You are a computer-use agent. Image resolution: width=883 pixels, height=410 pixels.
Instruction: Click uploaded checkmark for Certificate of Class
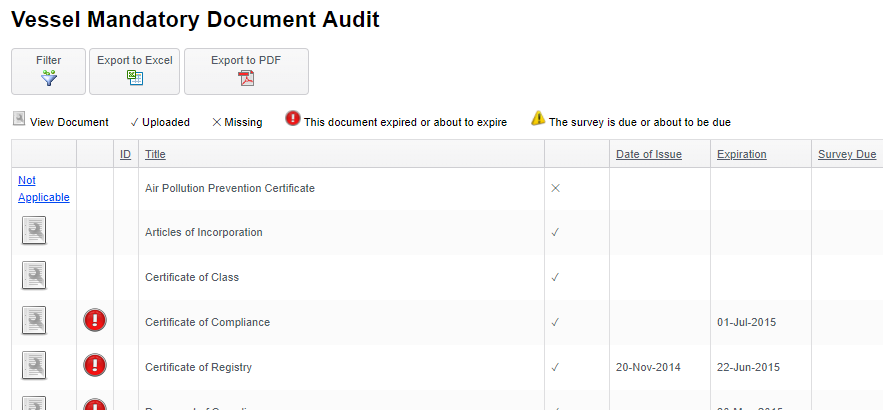point(555,277)
